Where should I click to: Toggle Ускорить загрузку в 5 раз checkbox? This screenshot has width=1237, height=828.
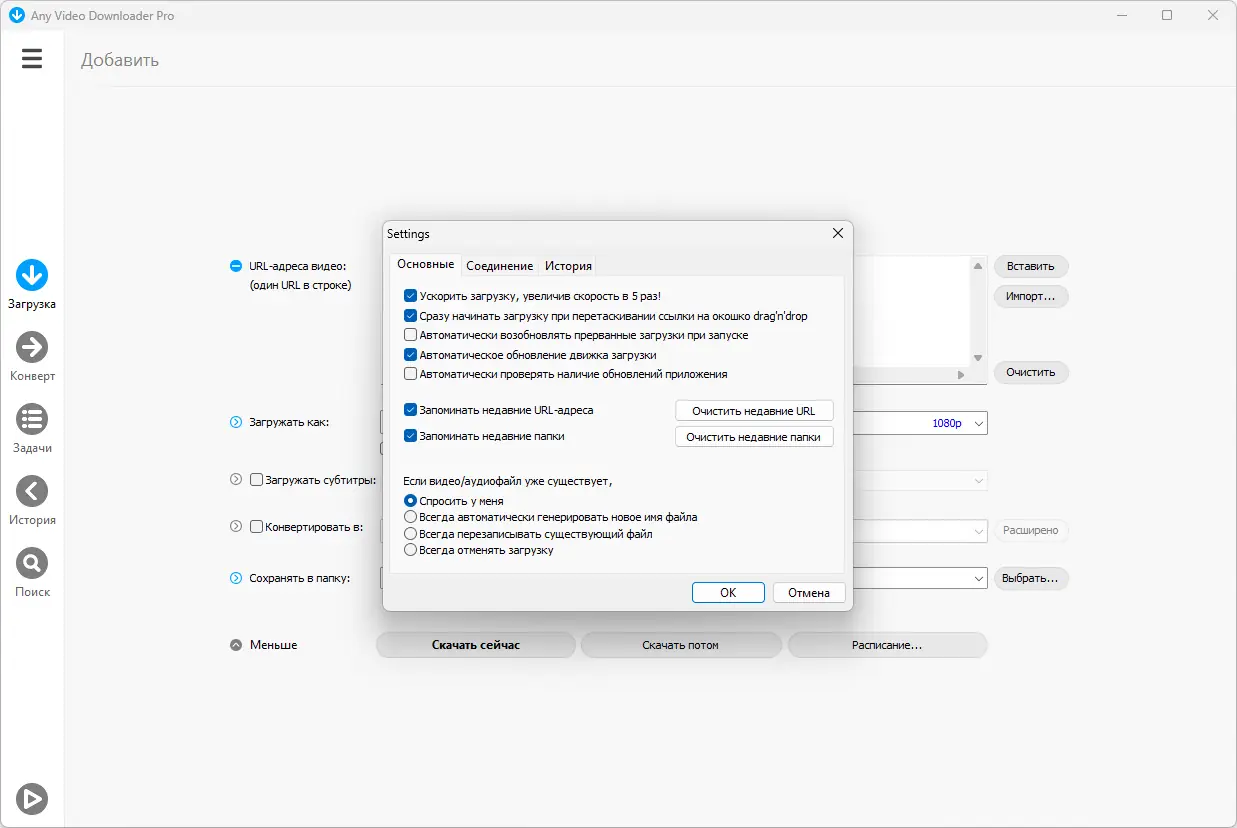click(x=410, y=296)
